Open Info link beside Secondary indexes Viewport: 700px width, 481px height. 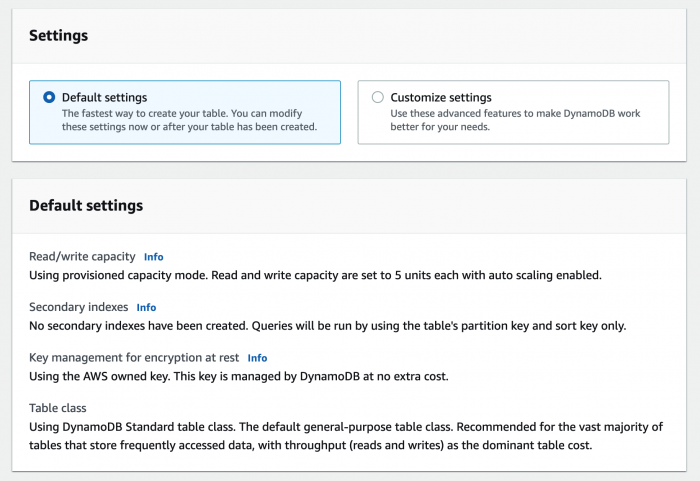(146, 308)
